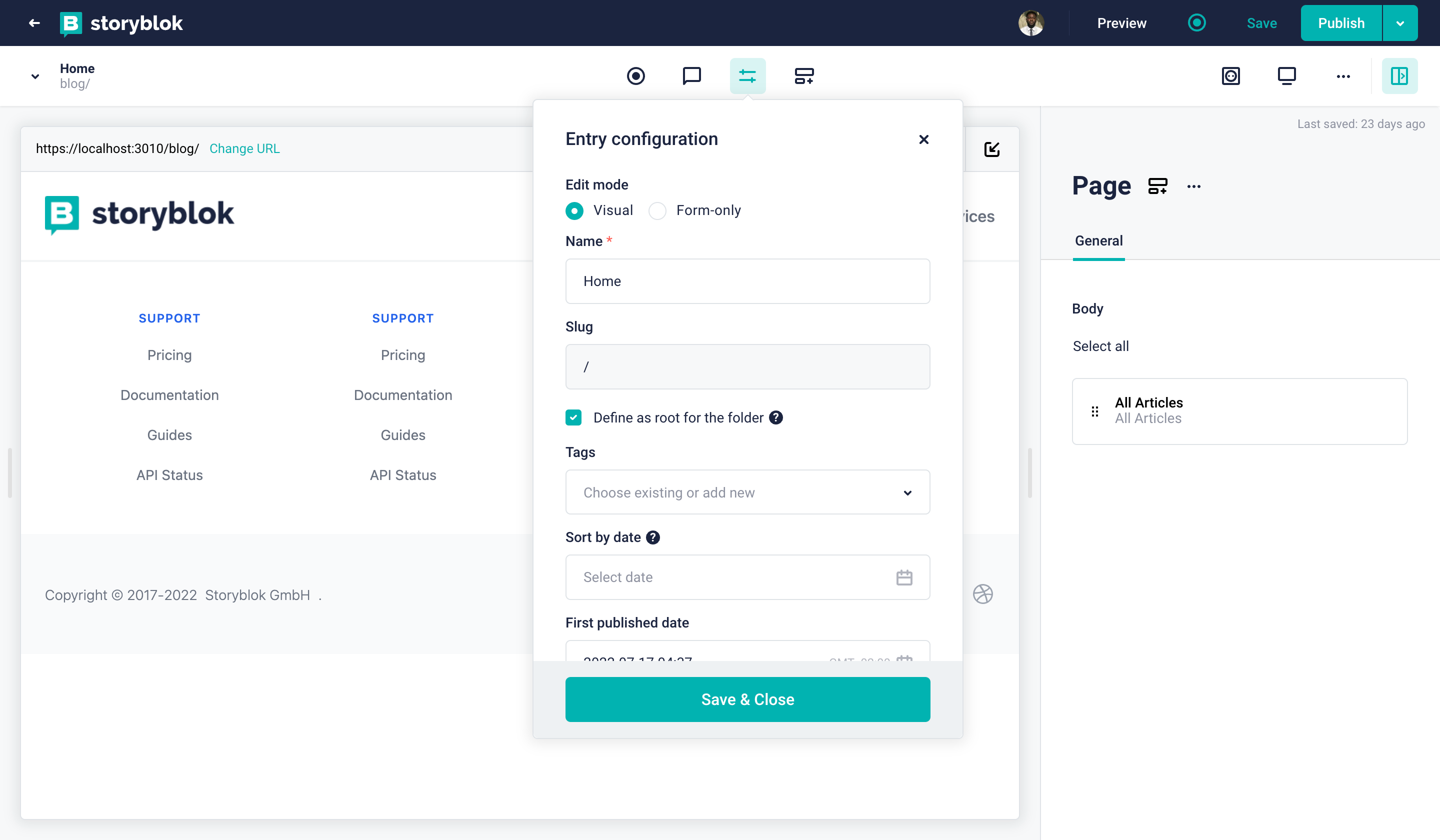This screenshot has width=1440, height=840.
Task: Open the comments speech bubble icon
Action: [691, 76]
